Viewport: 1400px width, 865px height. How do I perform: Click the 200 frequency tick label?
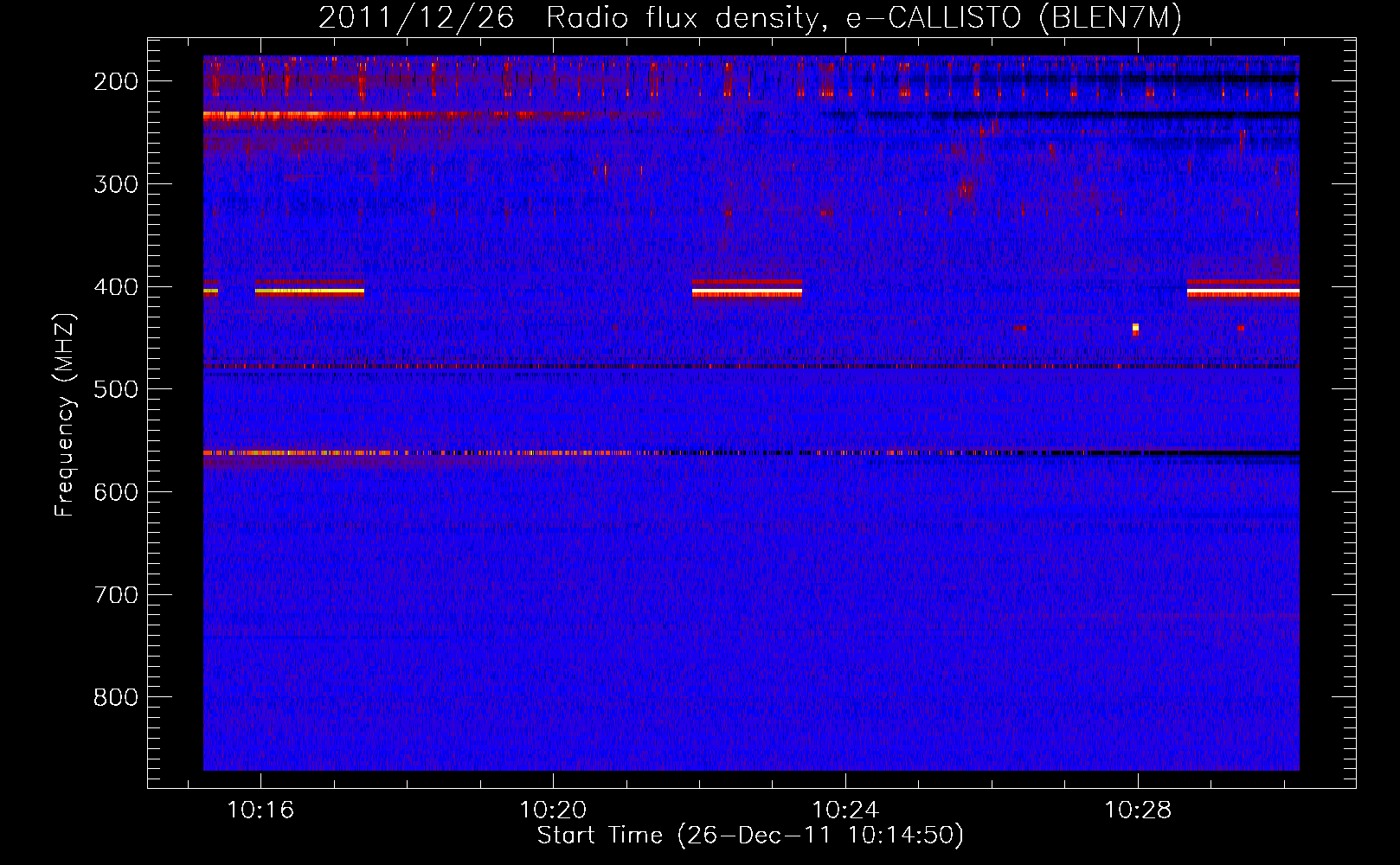pos(116,81)
